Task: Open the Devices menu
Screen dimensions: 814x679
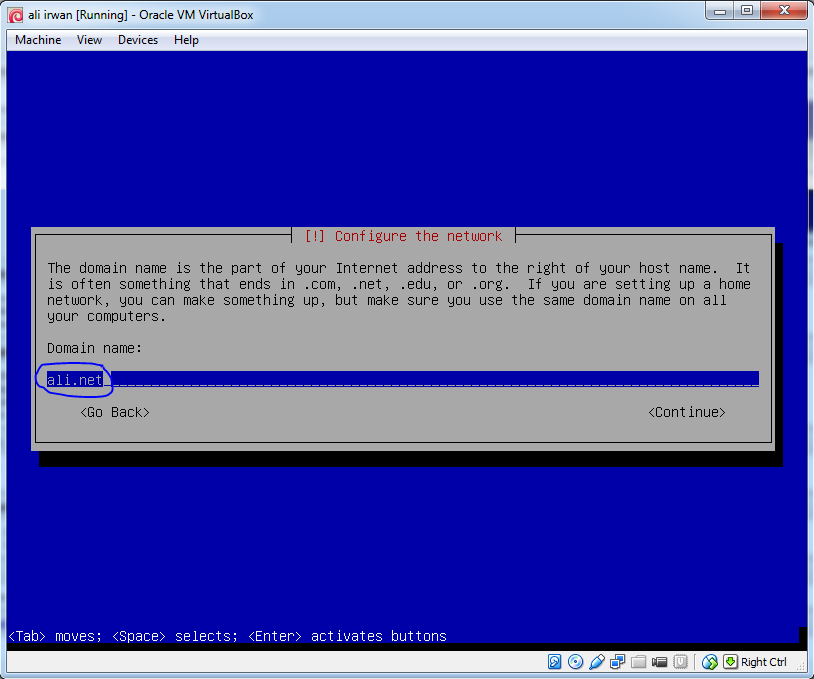Action: (138, 40)
